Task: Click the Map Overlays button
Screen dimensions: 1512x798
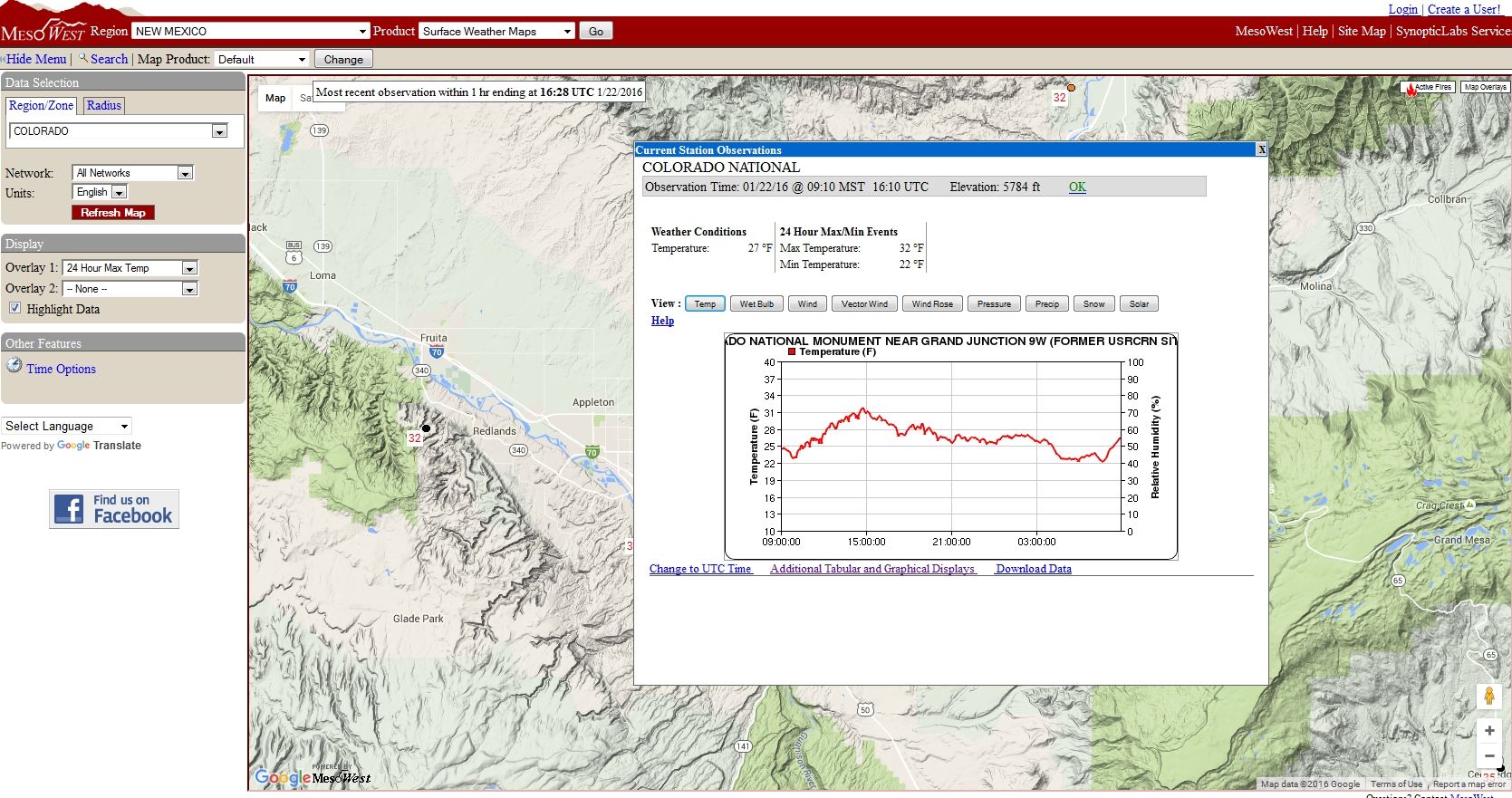Action: (x=1485, y=87)
